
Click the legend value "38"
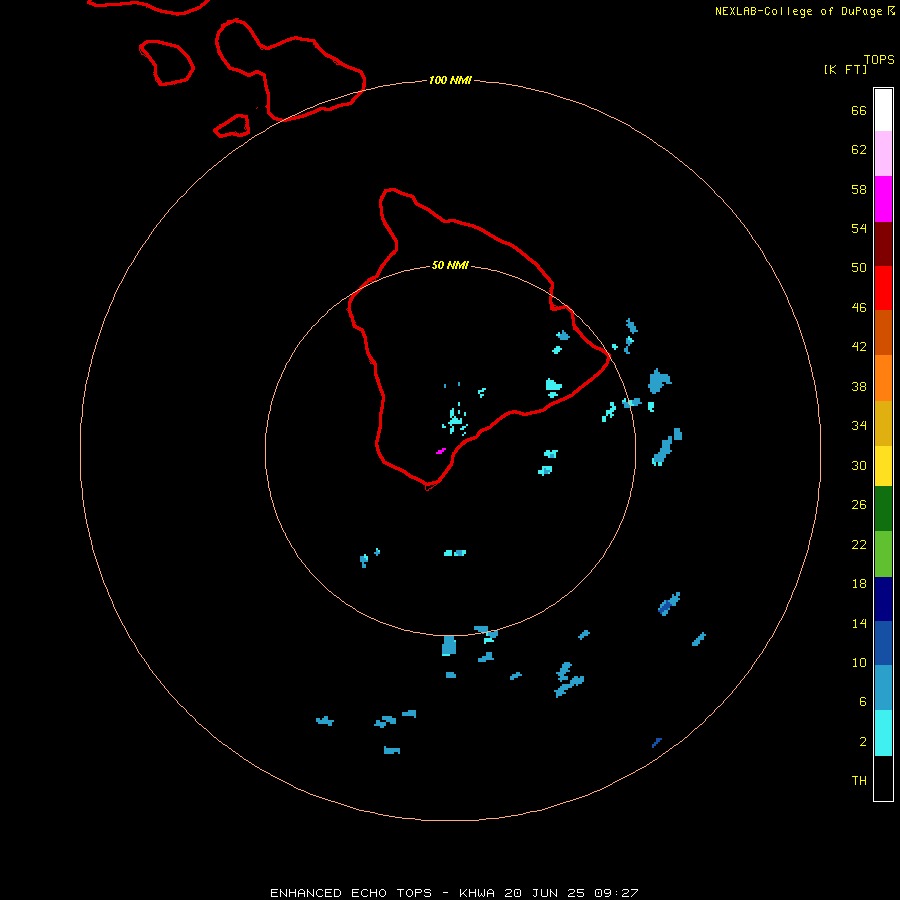coord(859,387)
